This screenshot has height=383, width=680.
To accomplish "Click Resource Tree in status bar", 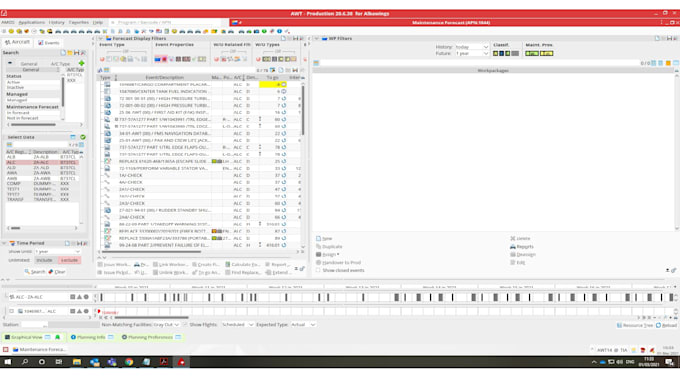I will (635, 325).
